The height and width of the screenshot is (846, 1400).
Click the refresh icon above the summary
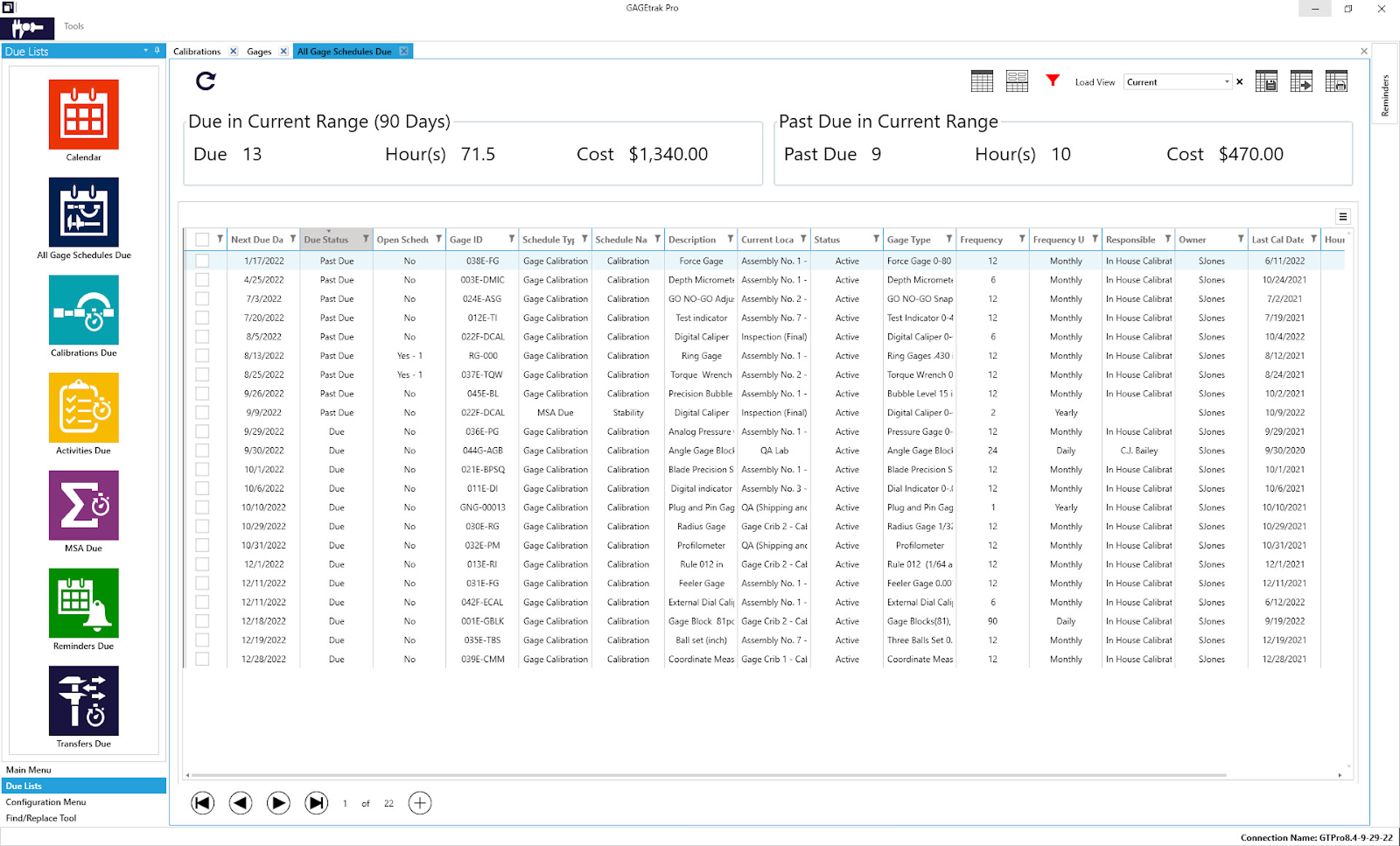(205, 81)
